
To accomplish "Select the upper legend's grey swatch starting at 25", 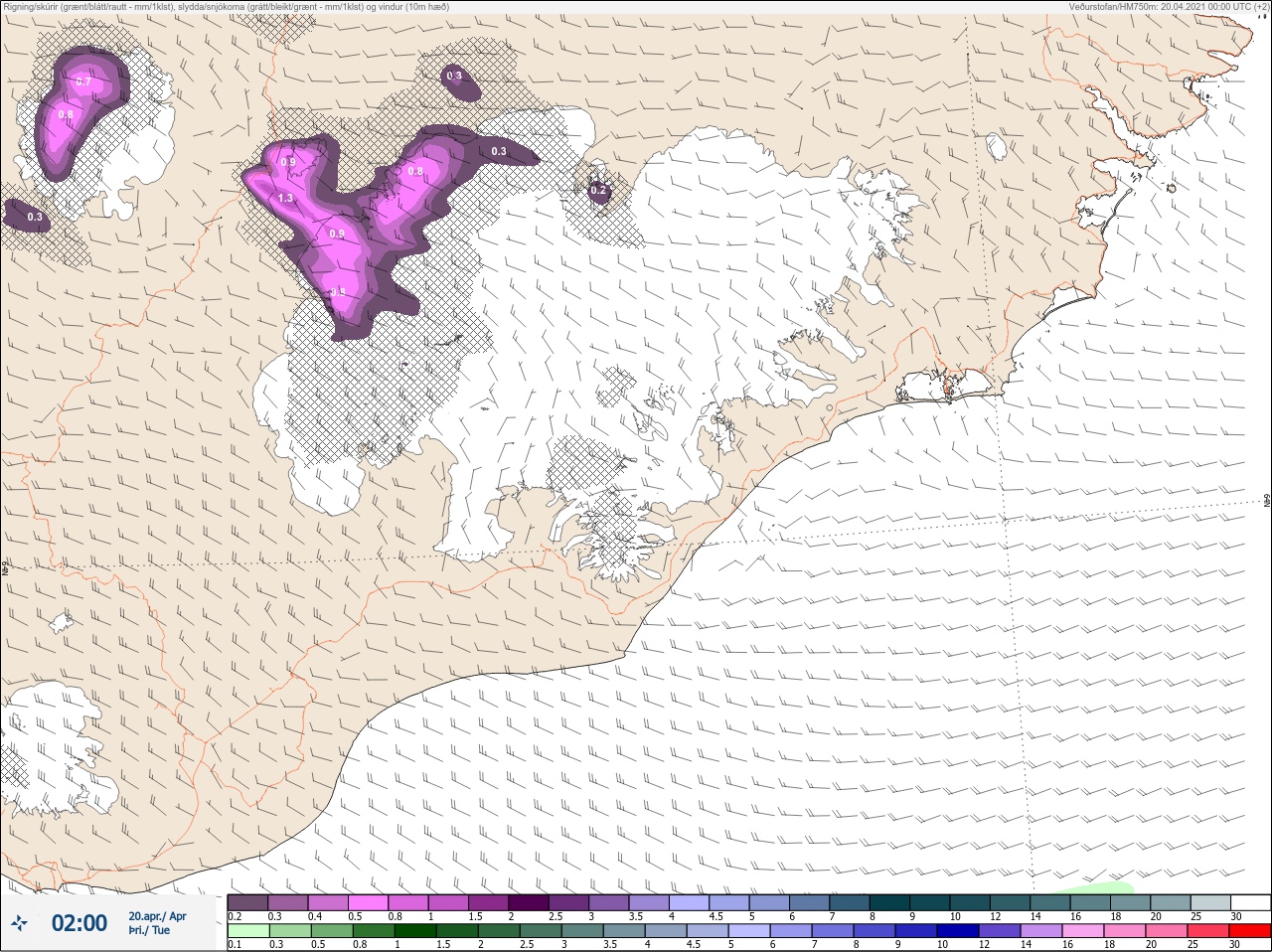I will [x=1210, y=902].
